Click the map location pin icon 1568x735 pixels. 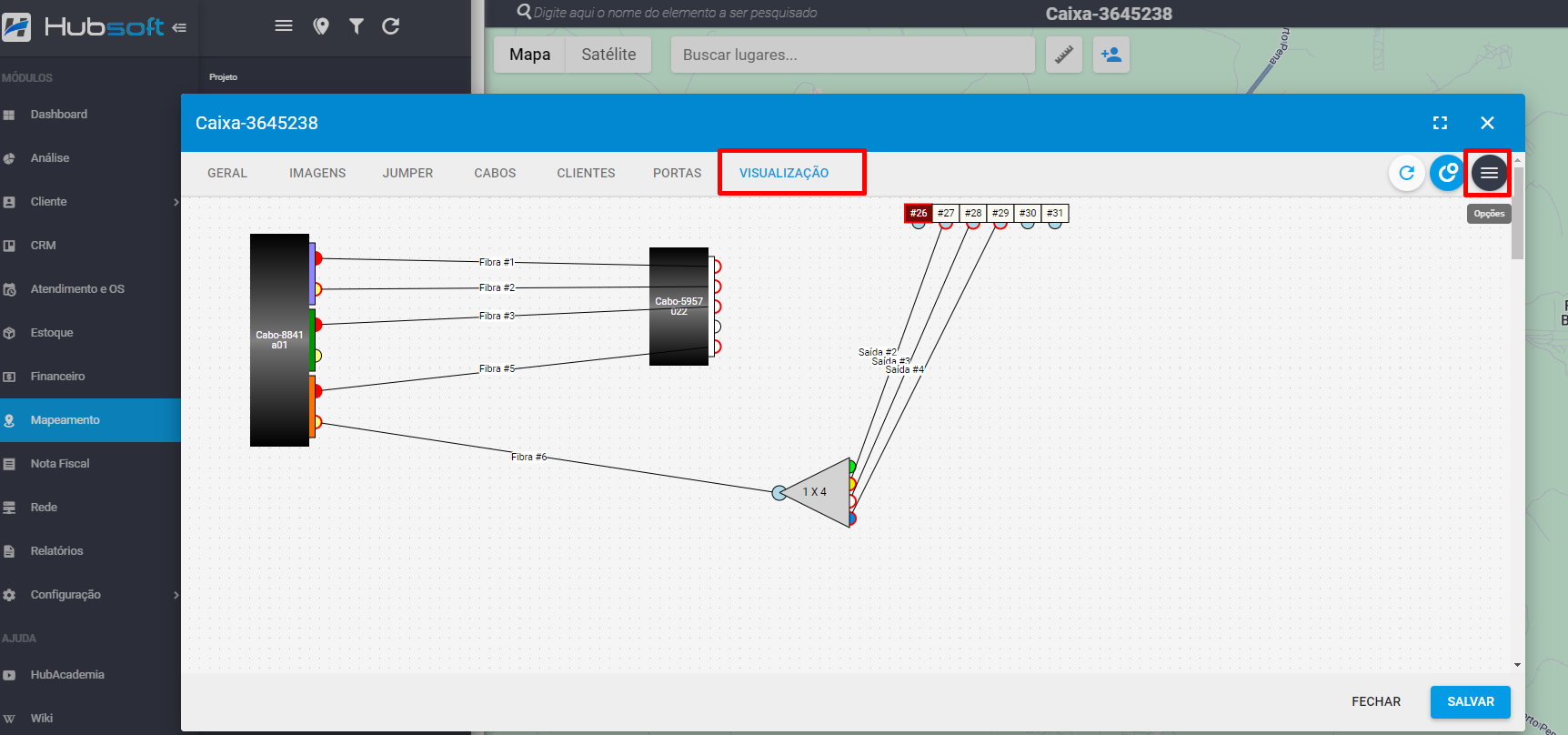tap(321, 26)
